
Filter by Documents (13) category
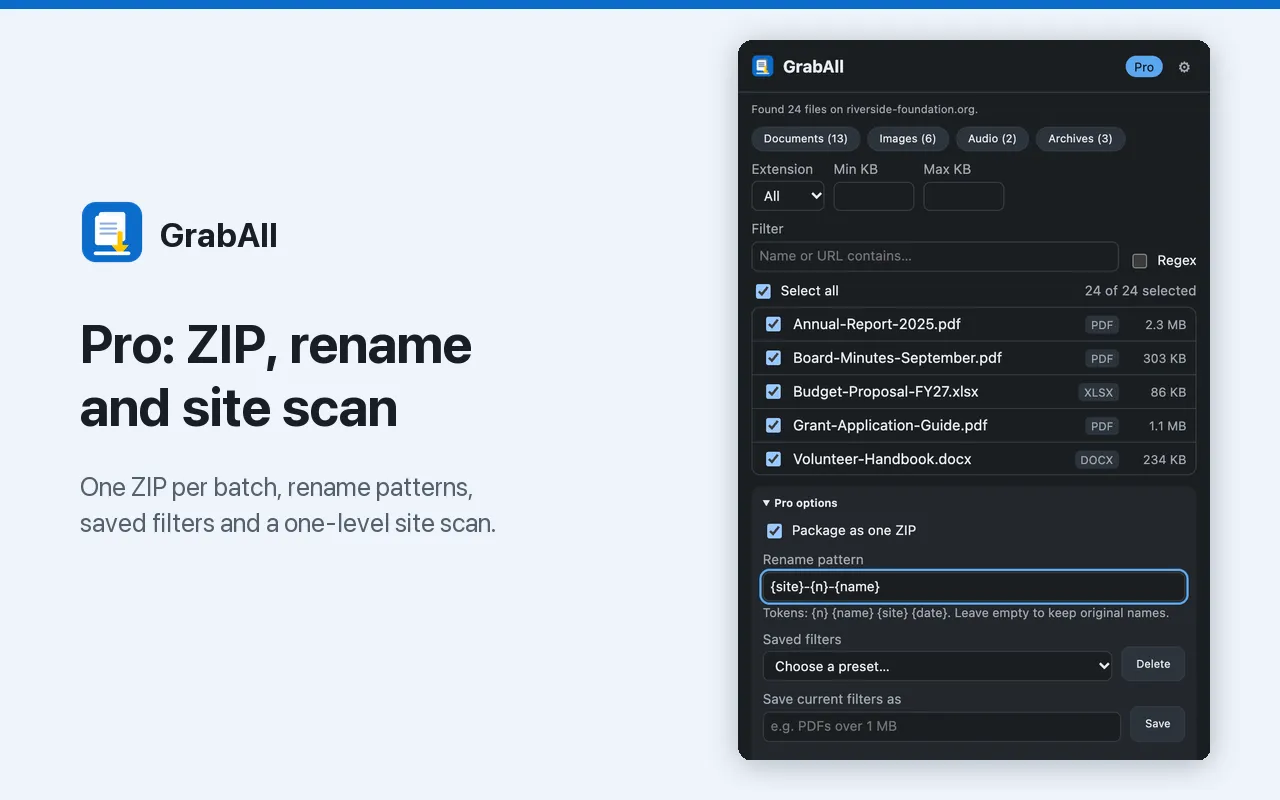tap(805, 139)
